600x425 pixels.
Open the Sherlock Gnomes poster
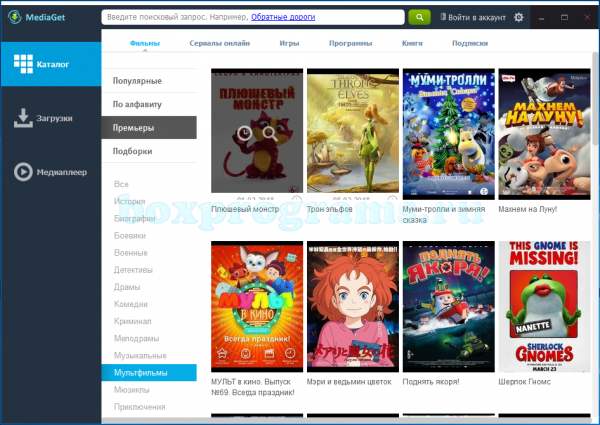(544, 306)
